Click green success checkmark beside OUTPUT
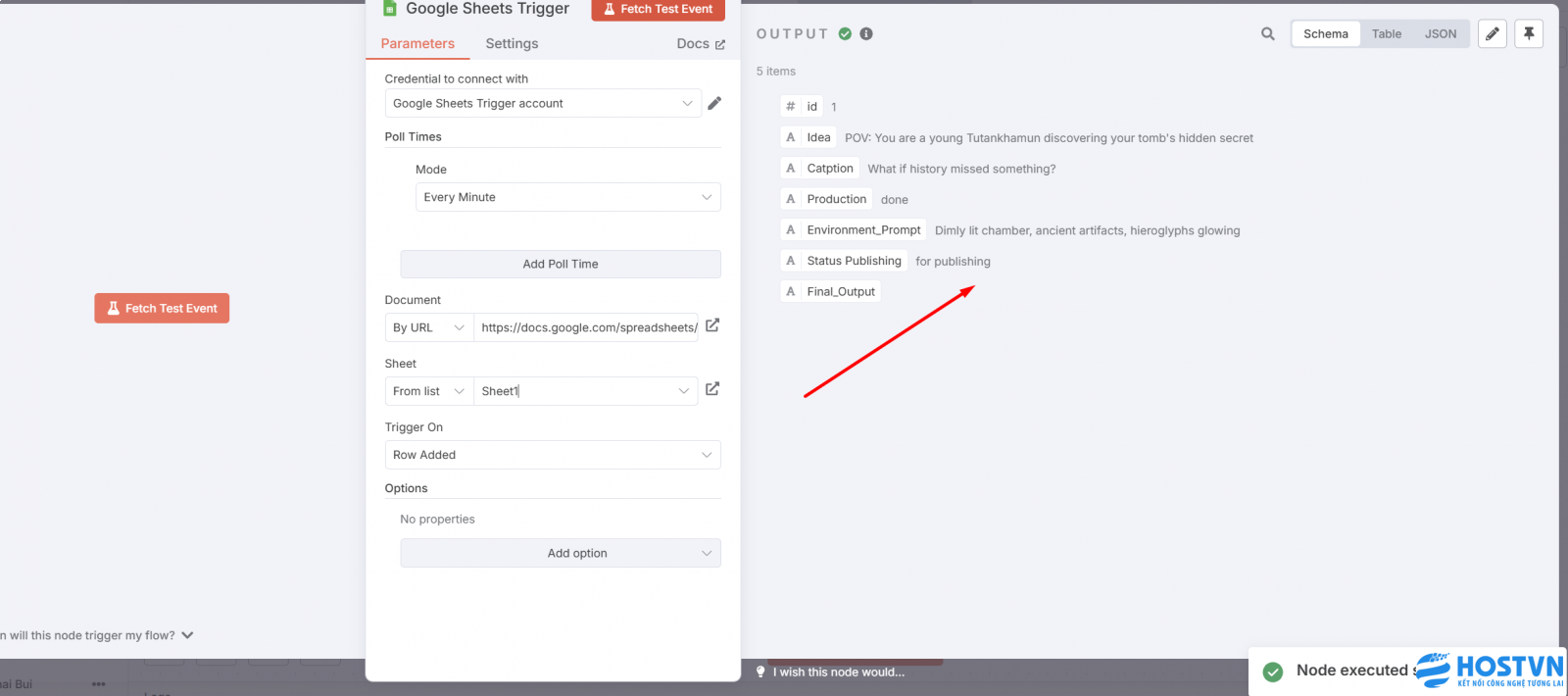1568x696 pixels. [845, 34]
